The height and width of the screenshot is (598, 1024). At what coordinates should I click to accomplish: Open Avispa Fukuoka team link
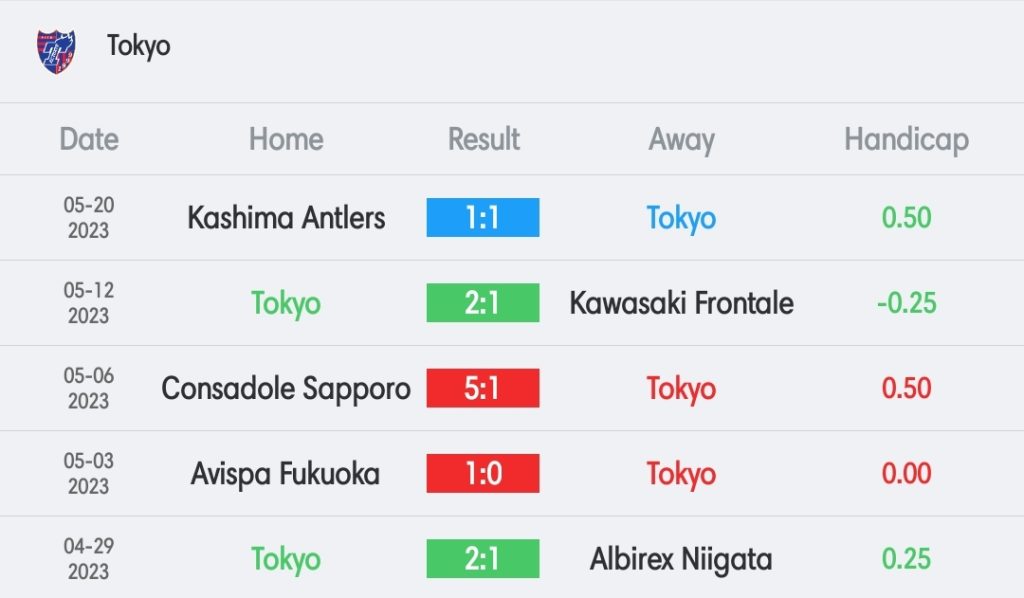286,473
